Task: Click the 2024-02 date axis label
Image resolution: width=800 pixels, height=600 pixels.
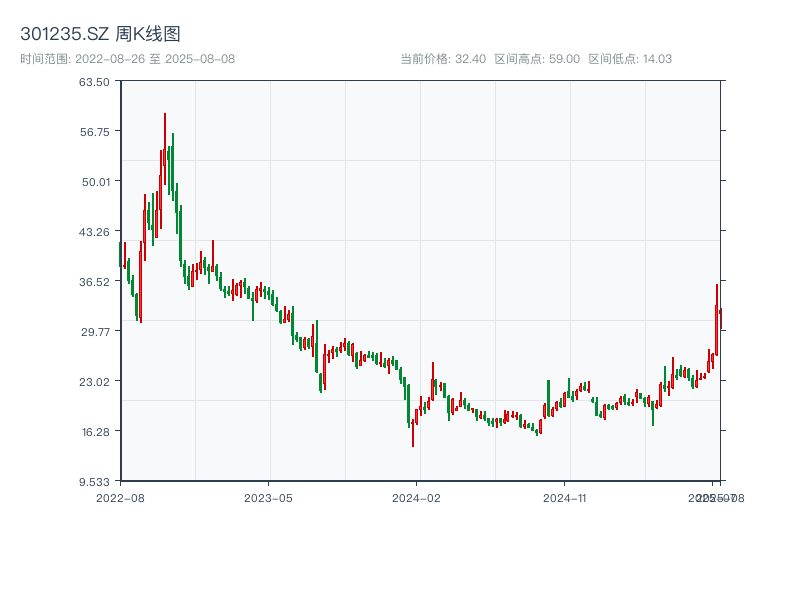Action: pos(416,497)
